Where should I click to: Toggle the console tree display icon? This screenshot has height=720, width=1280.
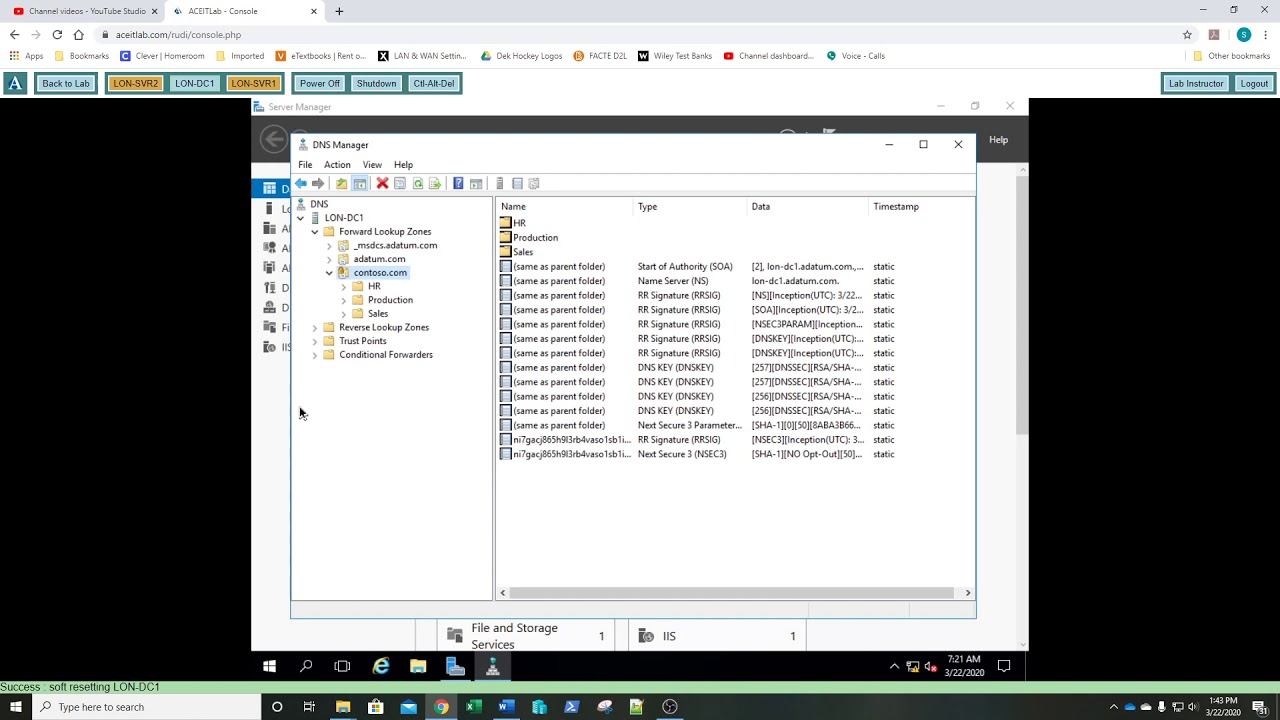(360, 184)
